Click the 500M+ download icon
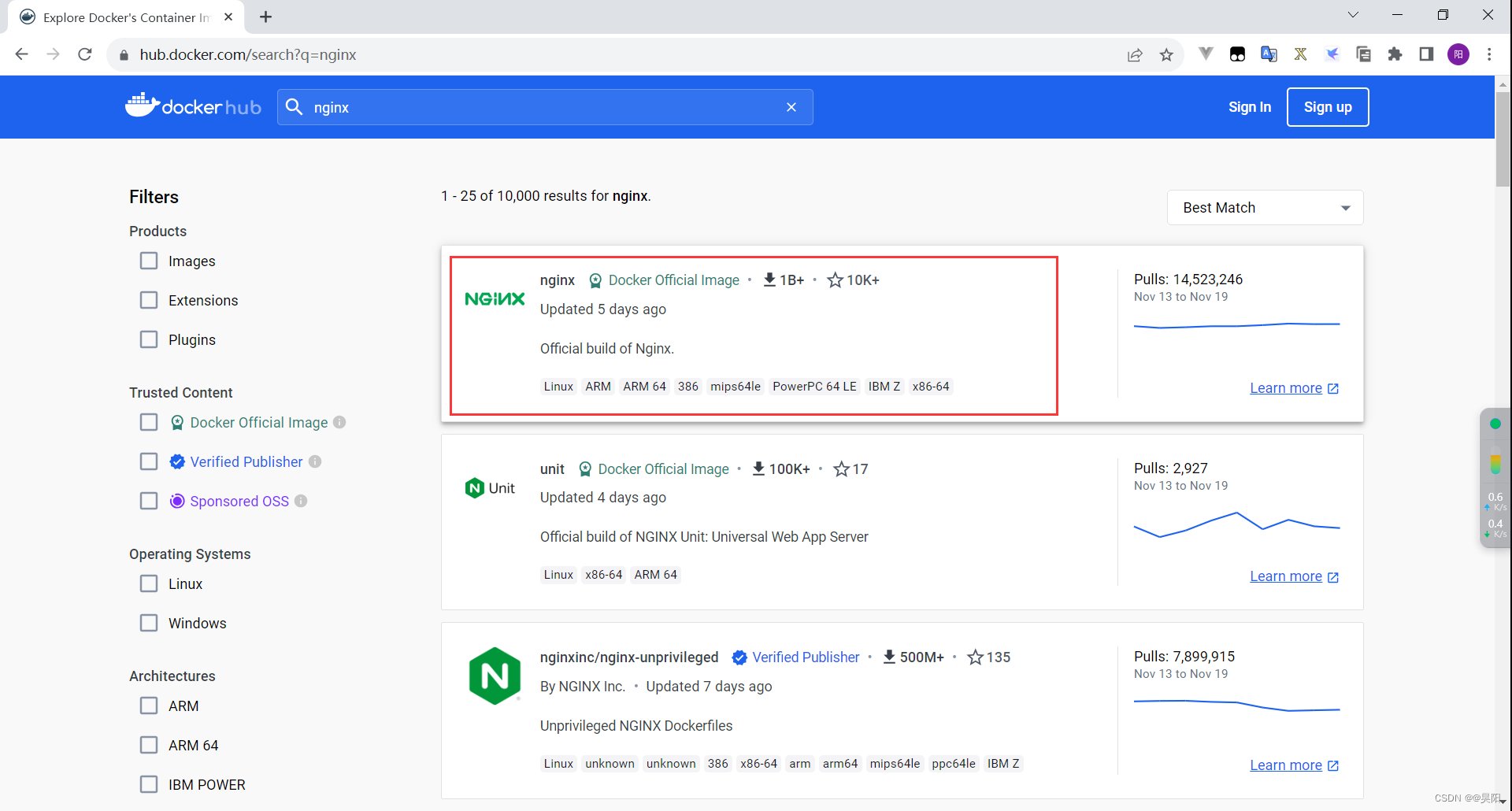Screen dimensions: 1512x811 tap(889, 657)
